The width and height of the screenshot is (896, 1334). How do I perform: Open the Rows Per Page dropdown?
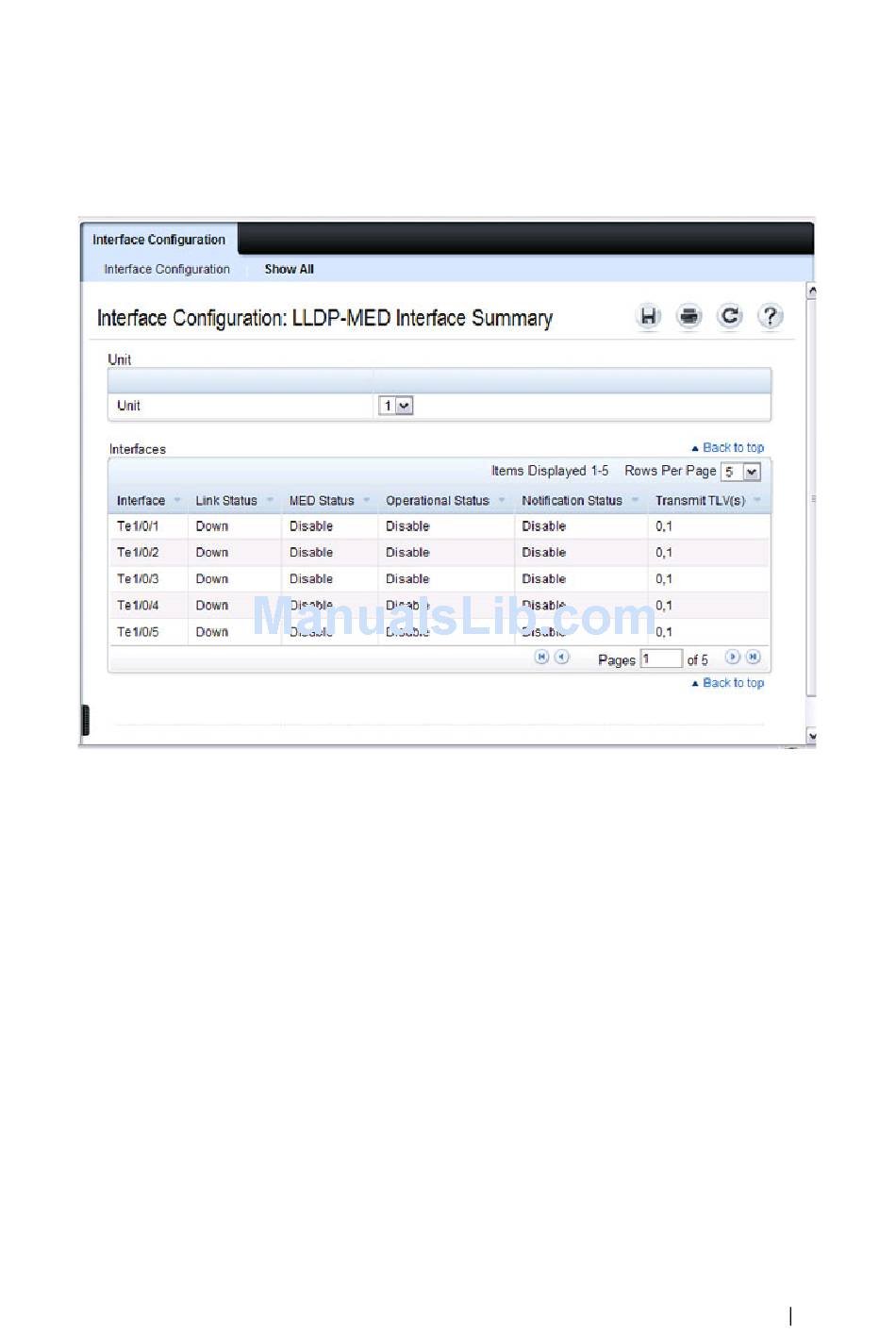741,472
